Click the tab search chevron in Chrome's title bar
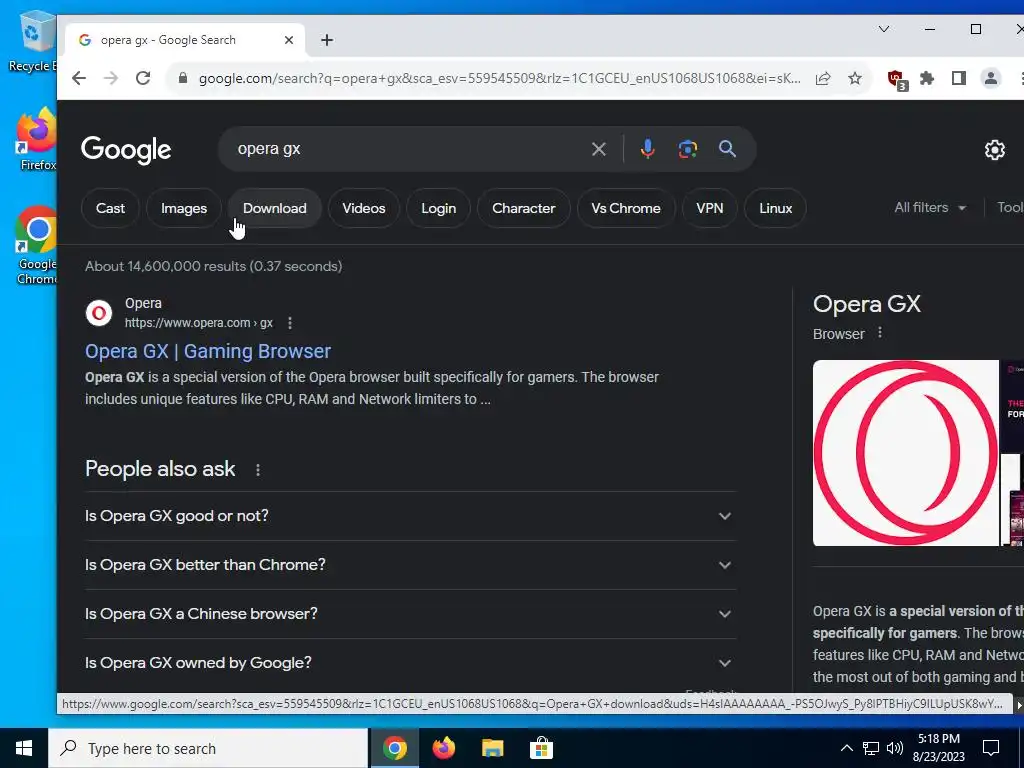This screenshot has height=768, width=1024. [884, 29]
